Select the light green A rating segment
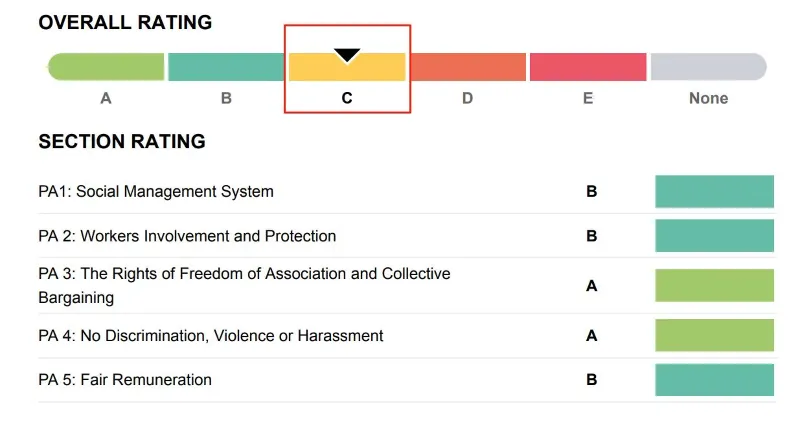Screen dimensions: 800x433 (x=106, y=67)
